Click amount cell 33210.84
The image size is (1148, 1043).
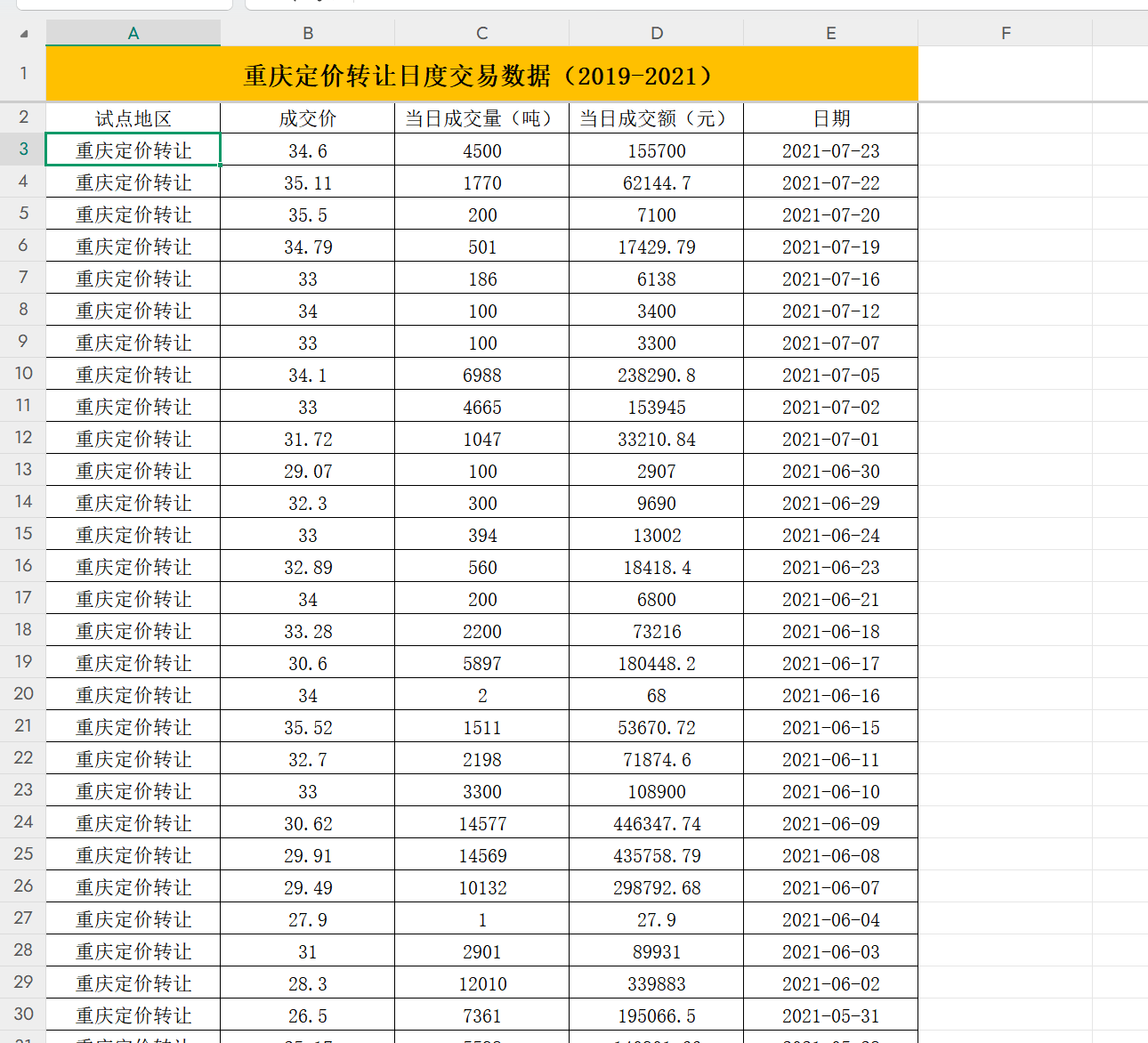(x=657, y=439)
